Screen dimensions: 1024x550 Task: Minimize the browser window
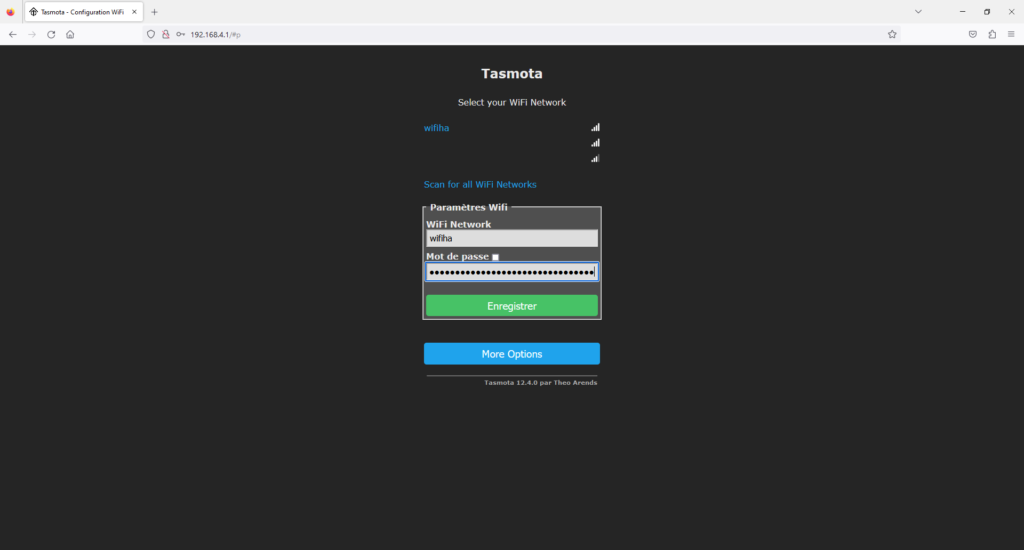962,12
